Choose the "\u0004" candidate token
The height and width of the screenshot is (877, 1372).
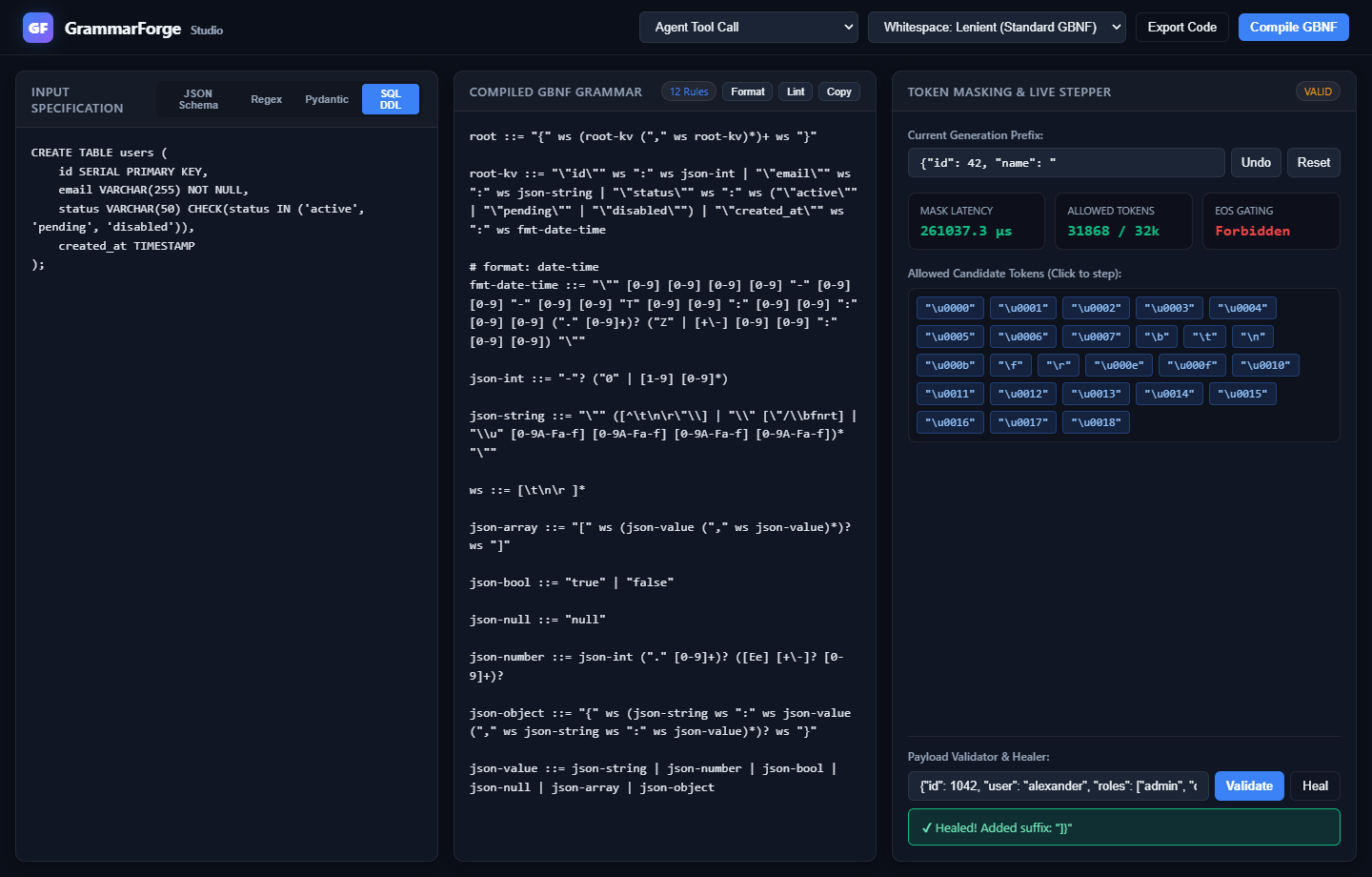pyautogui.click(x=1242, y=308)
